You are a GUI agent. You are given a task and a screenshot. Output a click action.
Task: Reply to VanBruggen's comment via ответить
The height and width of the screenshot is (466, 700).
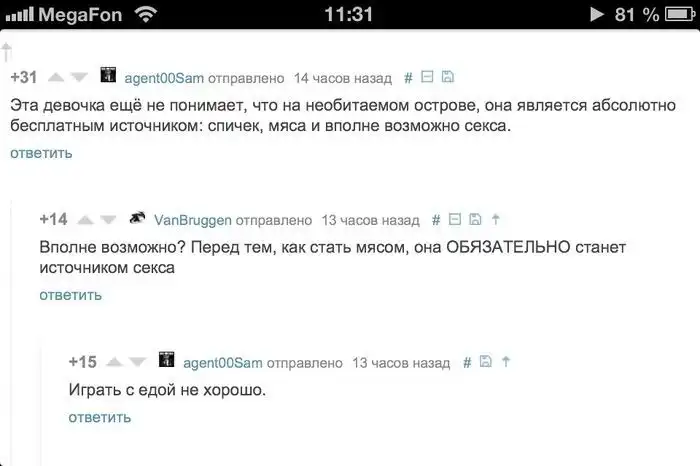71,295
